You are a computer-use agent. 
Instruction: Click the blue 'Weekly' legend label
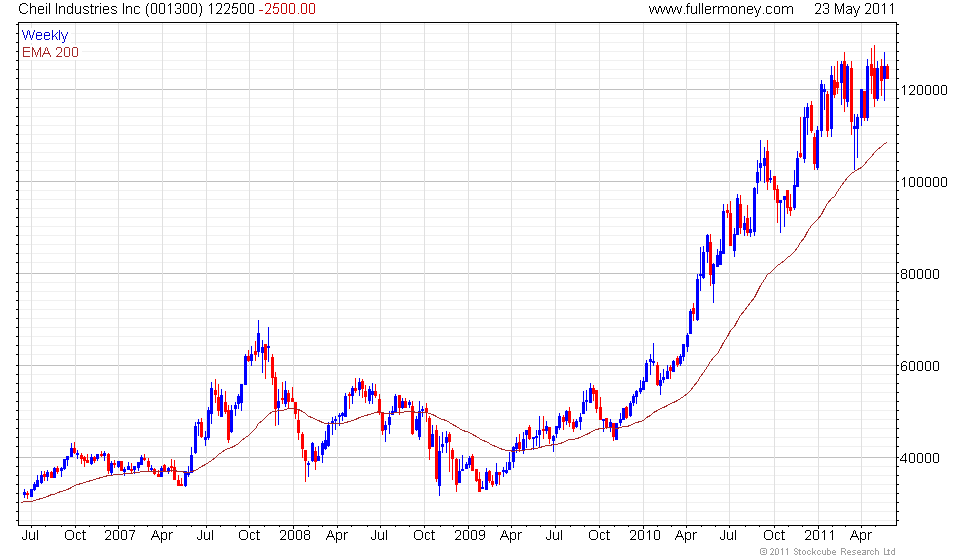pyautogui.click(x=44, y=36)
